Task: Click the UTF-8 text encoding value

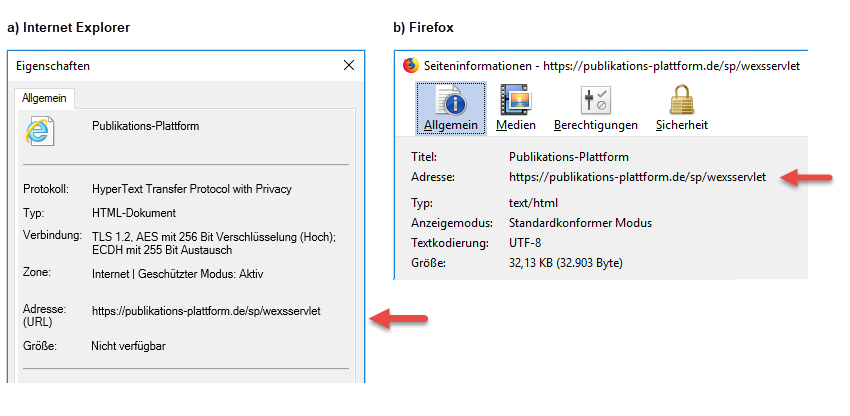Action: (525, 242)
